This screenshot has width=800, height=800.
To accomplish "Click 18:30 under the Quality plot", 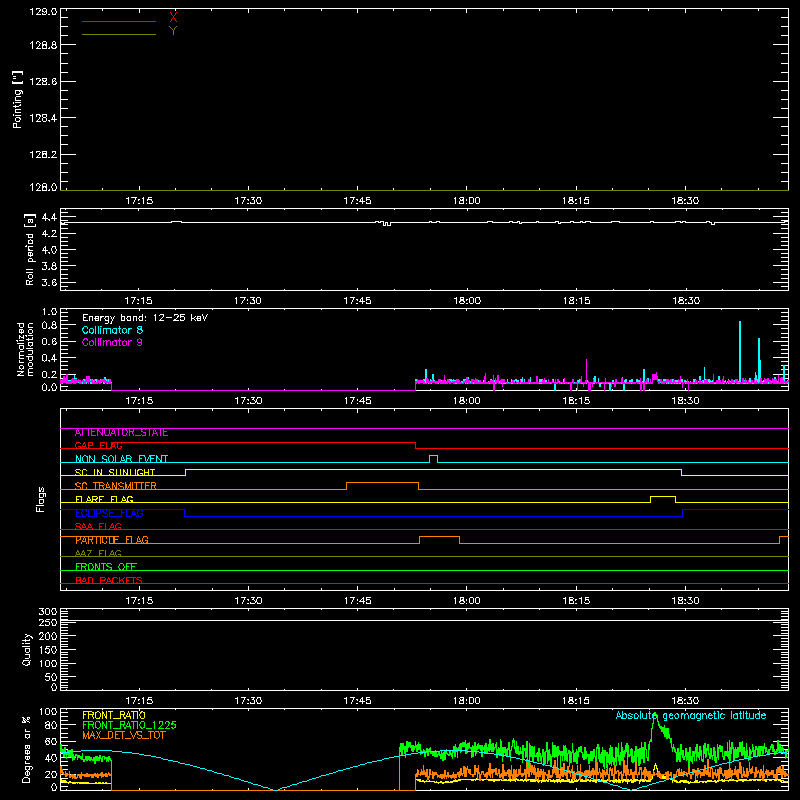I will (x=685, y=701).
